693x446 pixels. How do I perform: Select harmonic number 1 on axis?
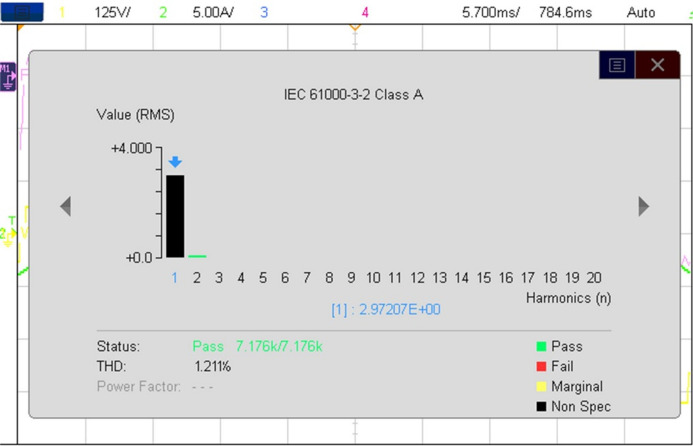point(175,278)
